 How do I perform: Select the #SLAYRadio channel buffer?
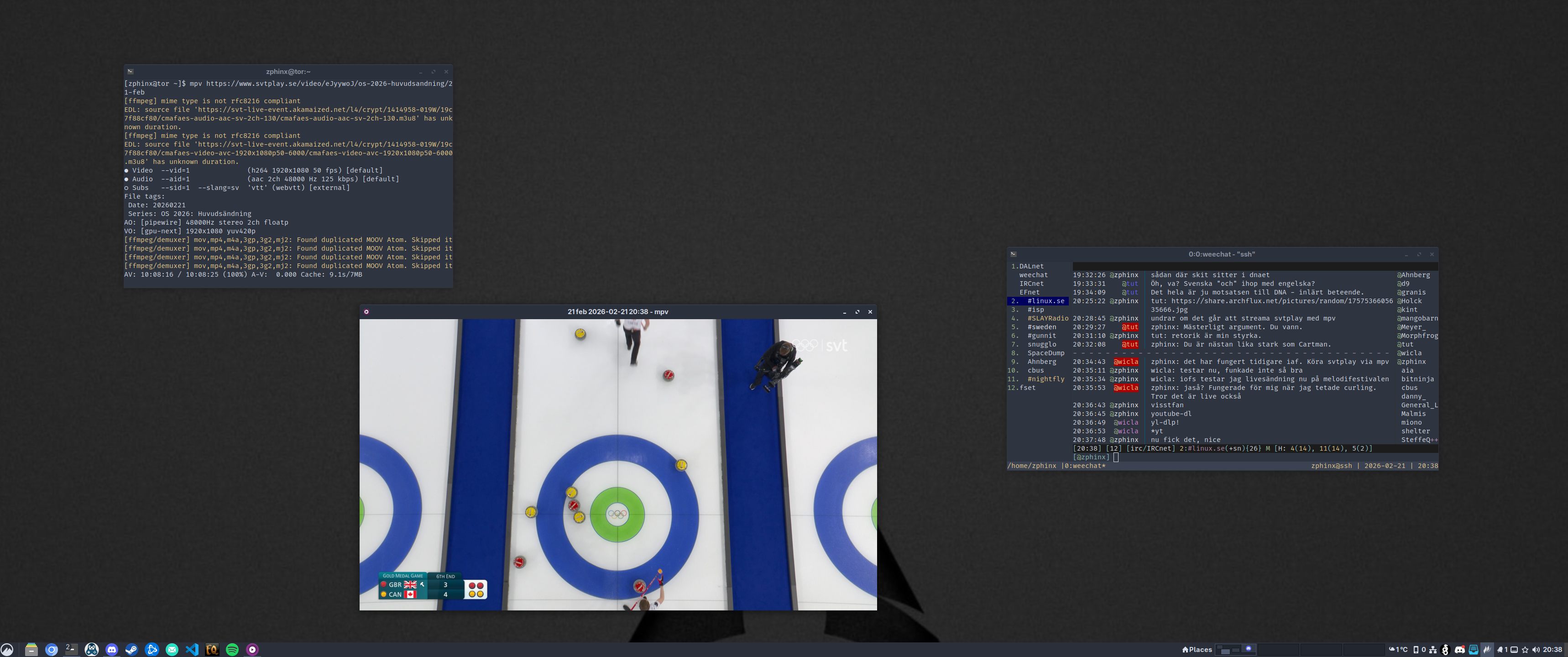point(1048,318)
